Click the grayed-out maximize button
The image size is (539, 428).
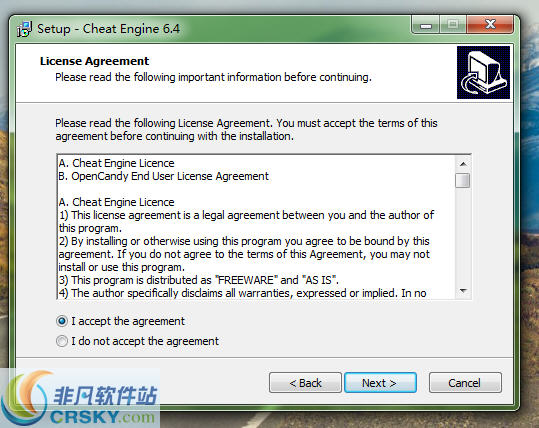(453, 24)
